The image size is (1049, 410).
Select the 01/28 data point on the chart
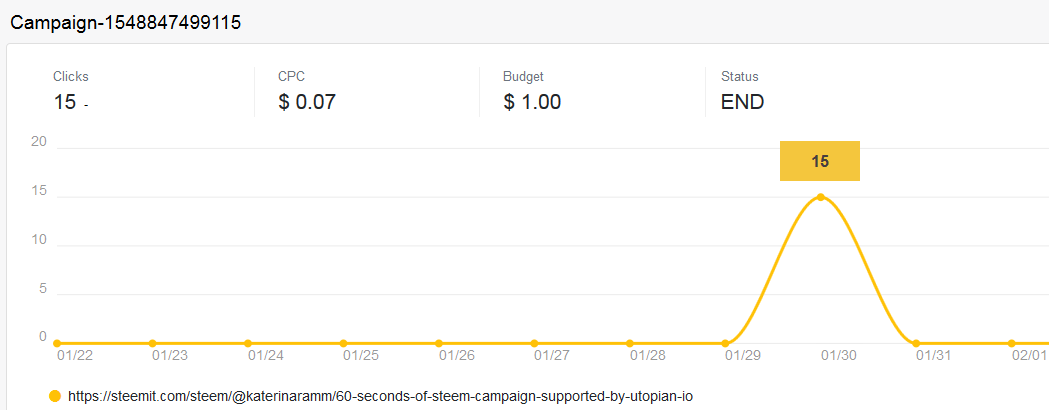pos(630,343)
